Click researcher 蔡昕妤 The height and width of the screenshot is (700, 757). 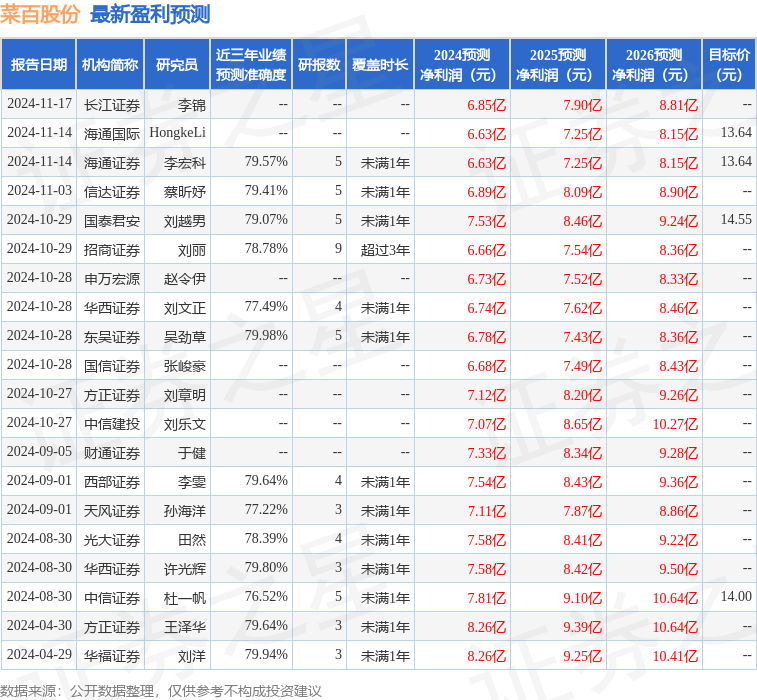tap(185, 192)
